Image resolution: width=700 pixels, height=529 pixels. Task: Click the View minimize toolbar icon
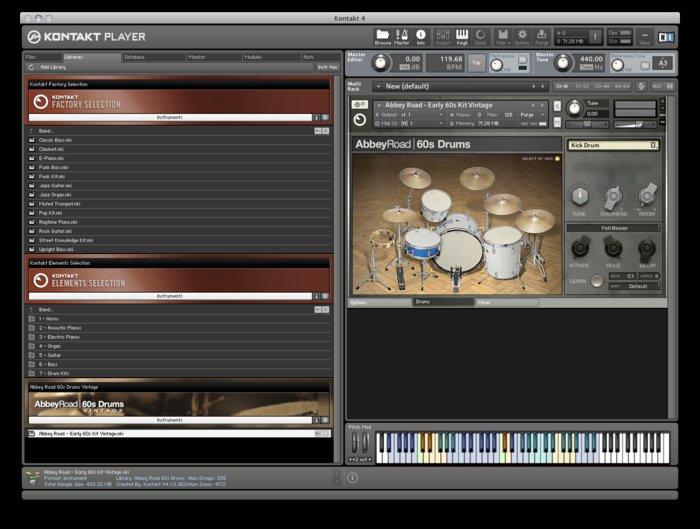[x=644, y=37]
